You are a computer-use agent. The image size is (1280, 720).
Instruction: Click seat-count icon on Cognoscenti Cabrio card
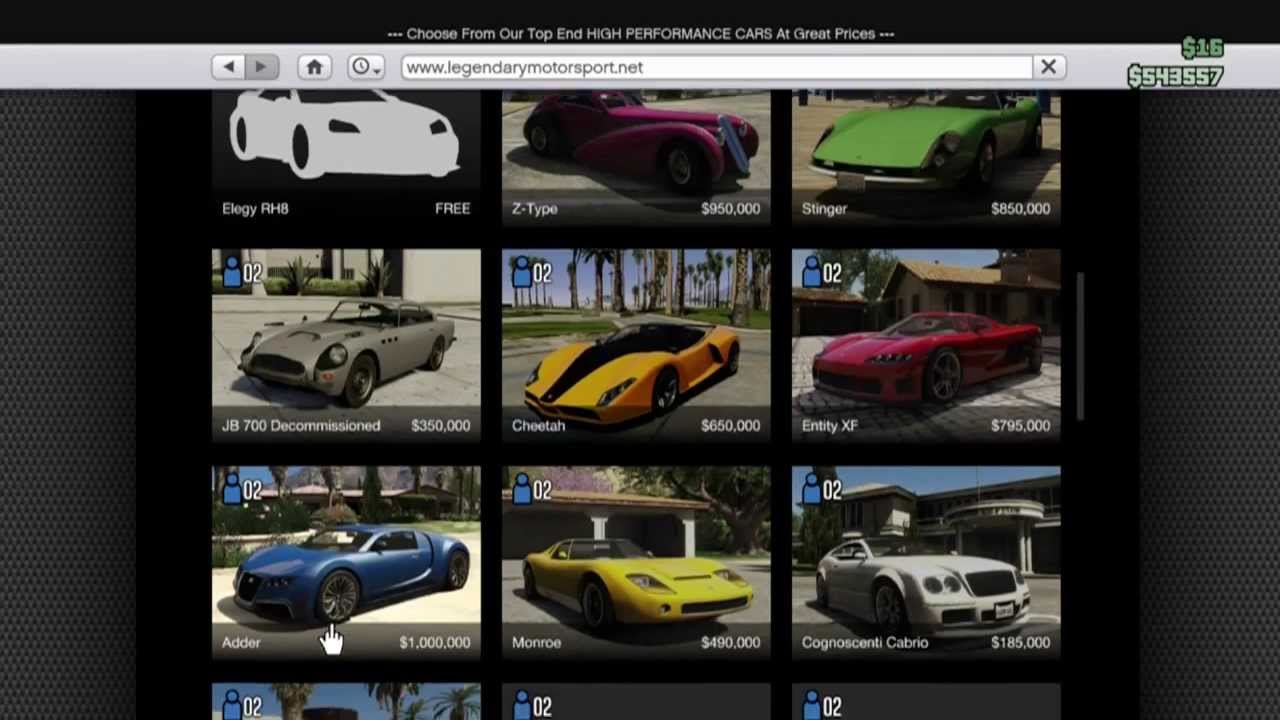[821, 490]
